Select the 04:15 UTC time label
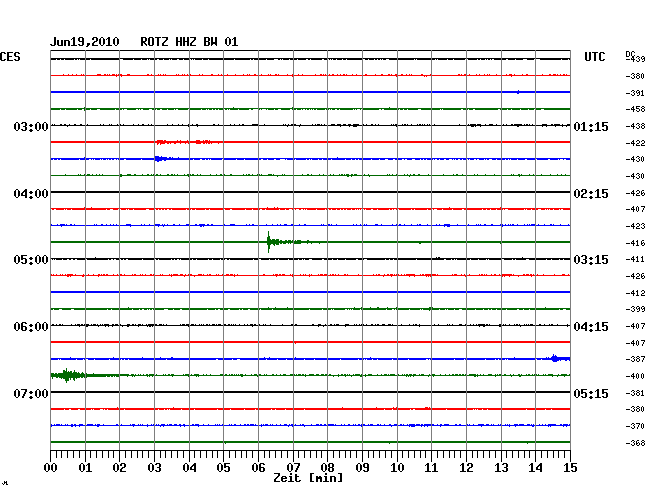This screenshot has height=494, width=650. (x=591, y=327)
